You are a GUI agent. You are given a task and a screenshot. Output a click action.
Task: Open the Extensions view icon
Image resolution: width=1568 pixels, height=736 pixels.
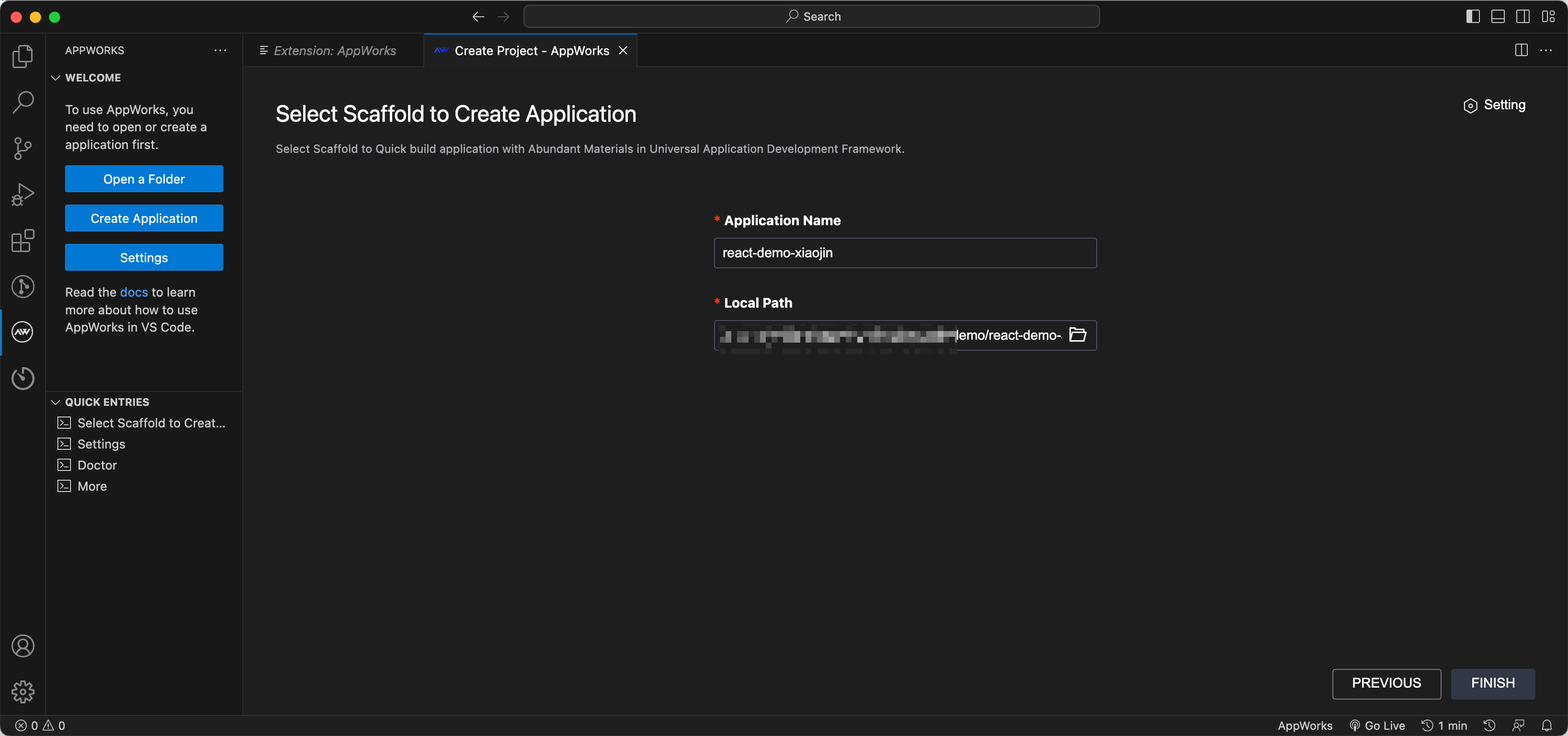coord(23,241)
